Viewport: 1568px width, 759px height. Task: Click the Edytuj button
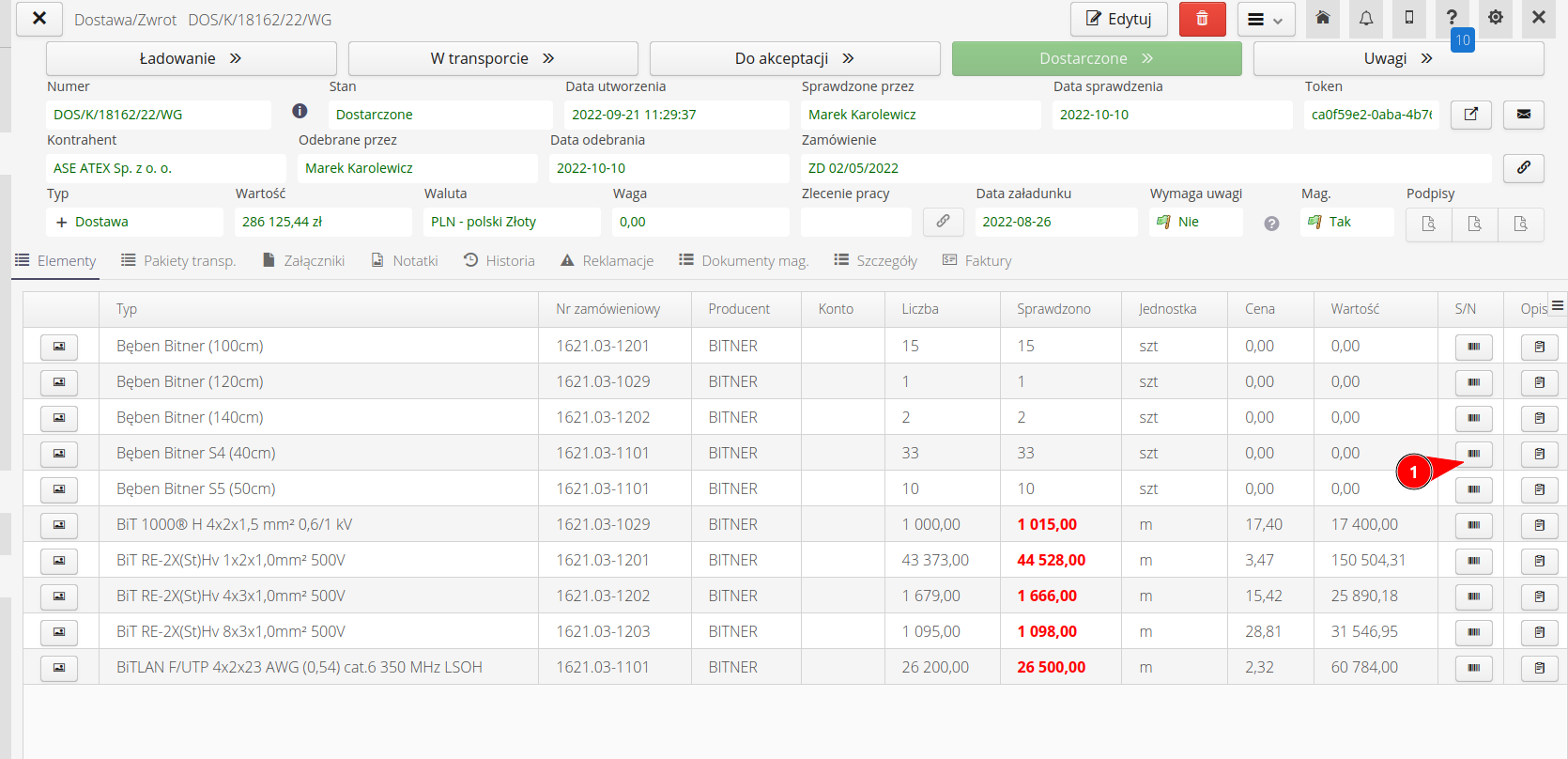(x=1118, y=19)
